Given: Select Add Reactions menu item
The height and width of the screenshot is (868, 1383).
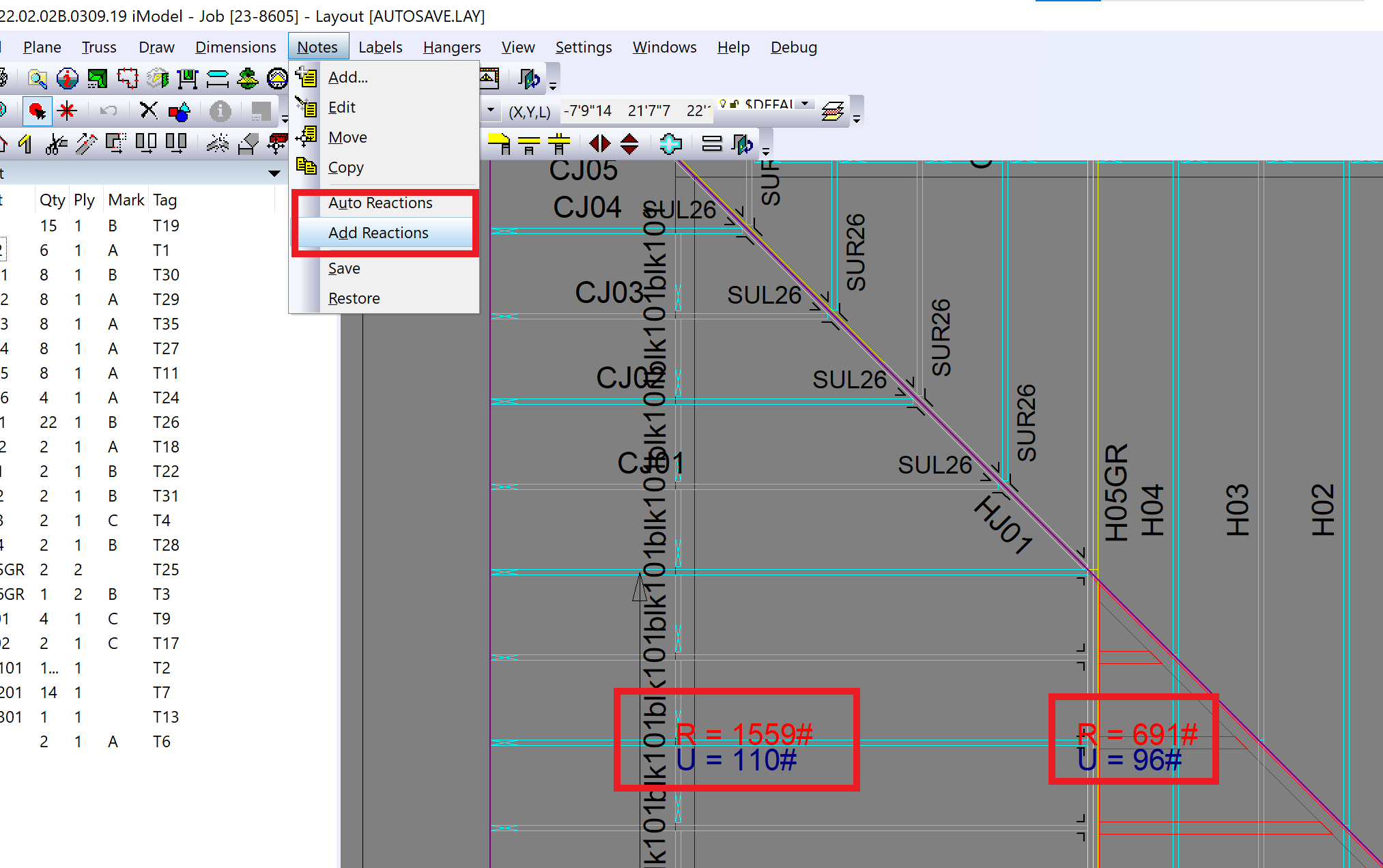Looking at the screenshot, I should click(378, 233).
